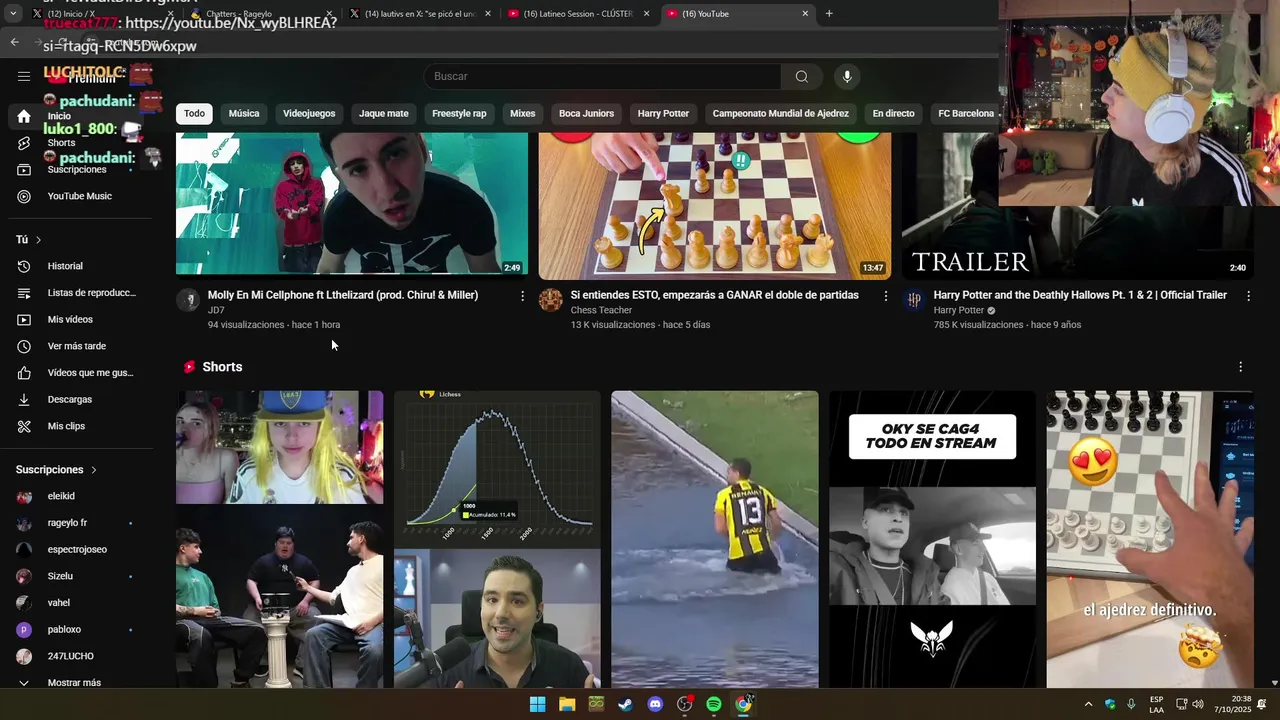Click the Ver más tarde clock icon
The height and width of the screenshot is (720, 1280).
[x=24, y=346]
